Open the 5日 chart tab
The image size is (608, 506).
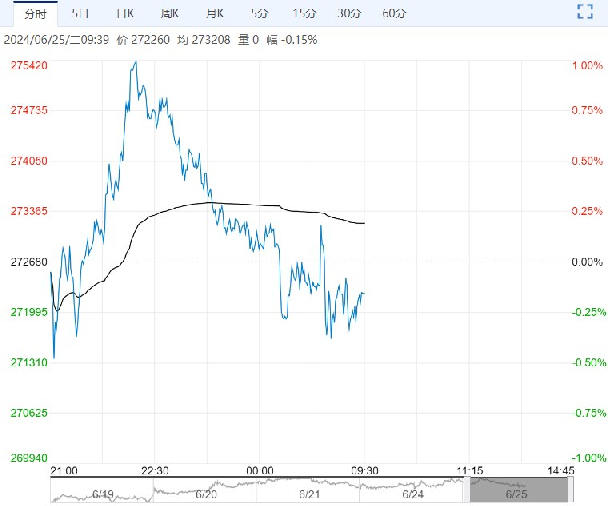click(81, 13)
